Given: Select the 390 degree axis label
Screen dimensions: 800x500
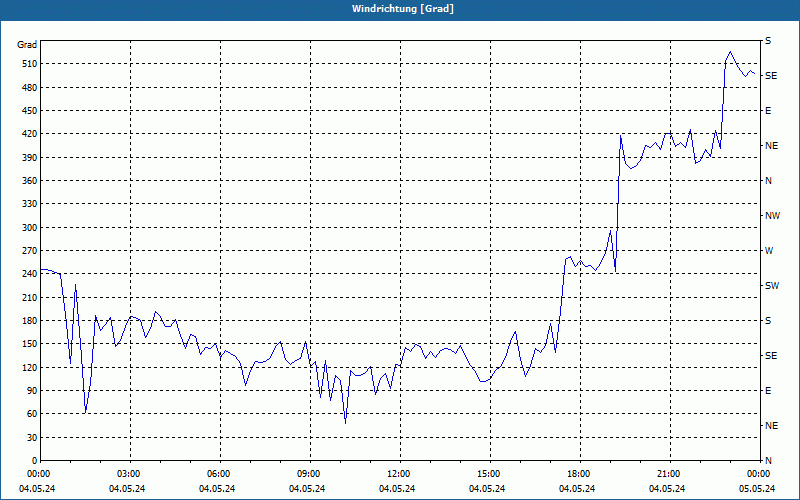Looking at the screenshot, I should (29, 157).
